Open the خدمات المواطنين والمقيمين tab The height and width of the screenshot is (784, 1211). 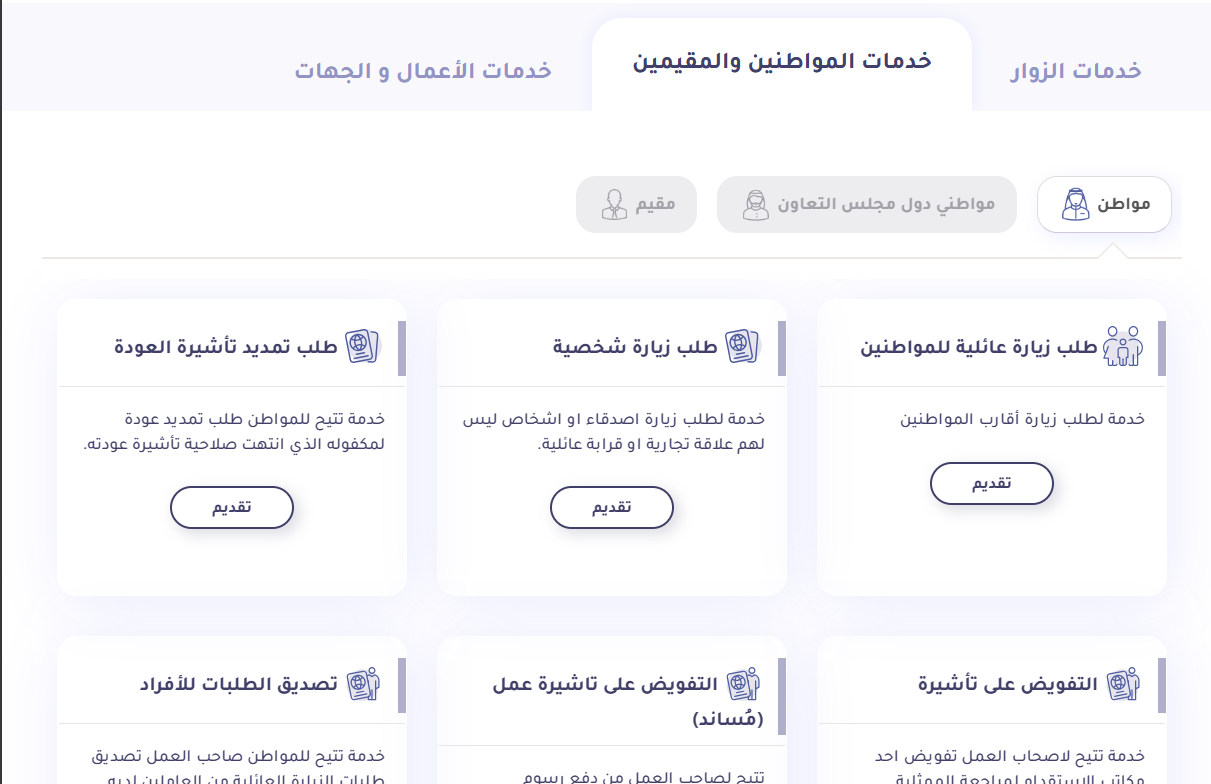pyautogui.click(x=782, y=62)
